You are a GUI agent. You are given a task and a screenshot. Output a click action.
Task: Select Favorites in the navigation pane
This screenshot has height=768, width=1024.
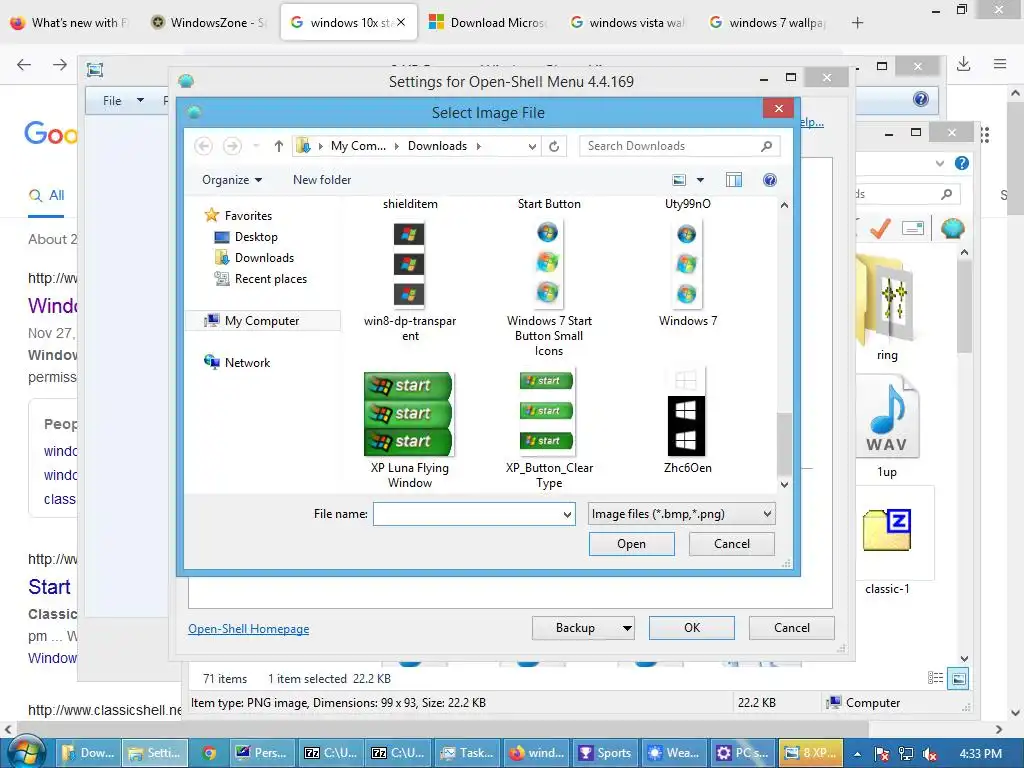point(248,216)
